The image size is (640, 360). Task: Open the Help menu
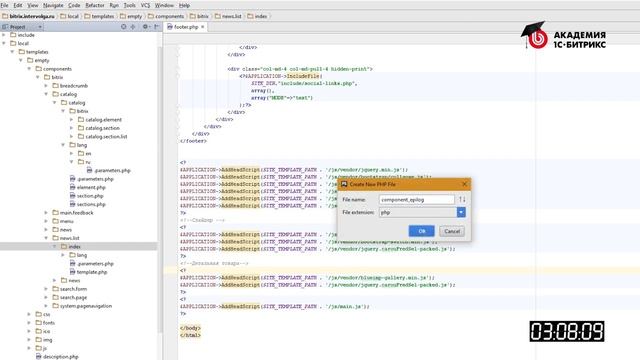tap(184, 5)
